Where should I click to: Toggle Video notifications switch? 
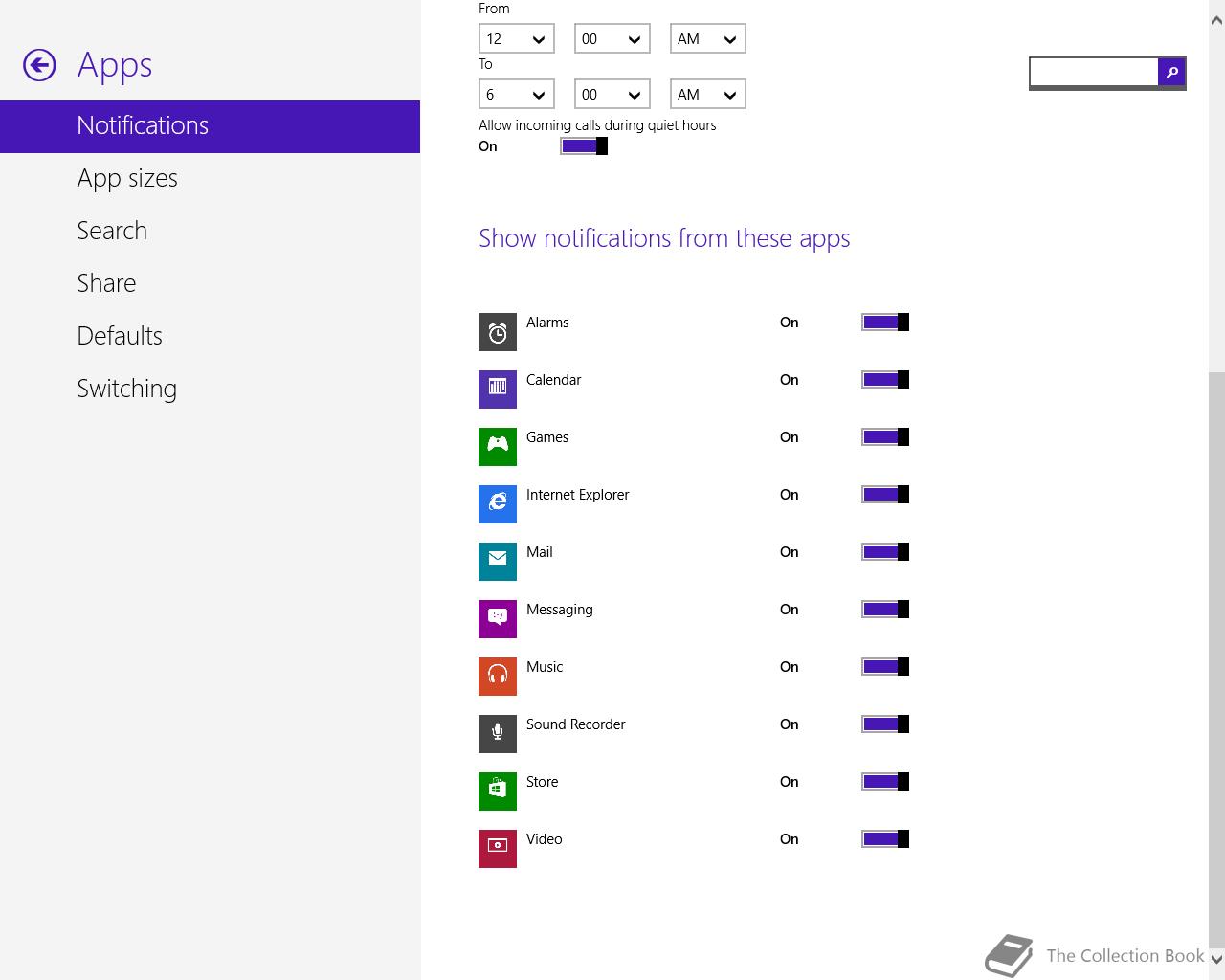point(885,839)
